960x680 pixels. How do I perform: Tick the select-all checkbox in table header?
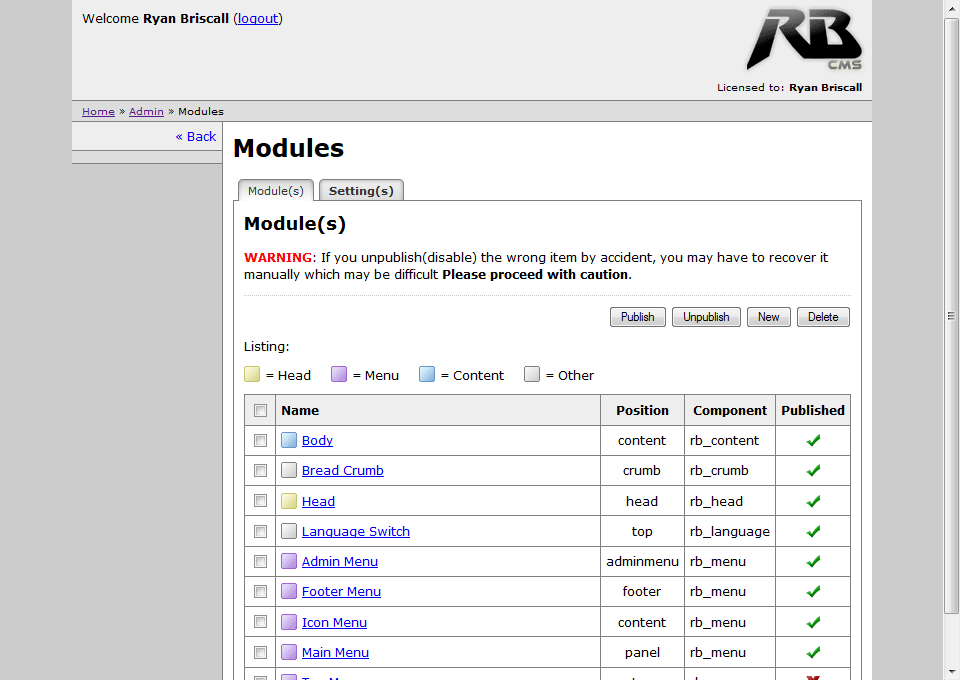click(261, 410)
